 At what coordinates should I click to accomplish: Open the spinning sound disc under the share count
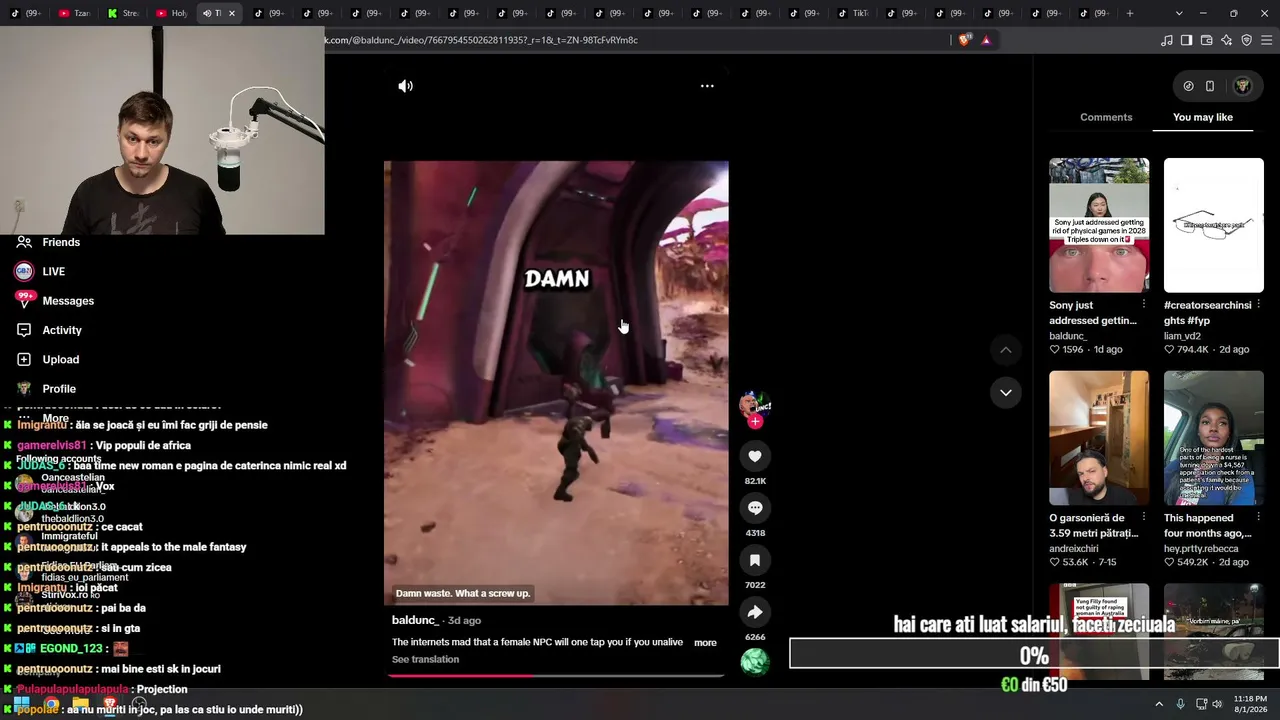coord(755,662)
